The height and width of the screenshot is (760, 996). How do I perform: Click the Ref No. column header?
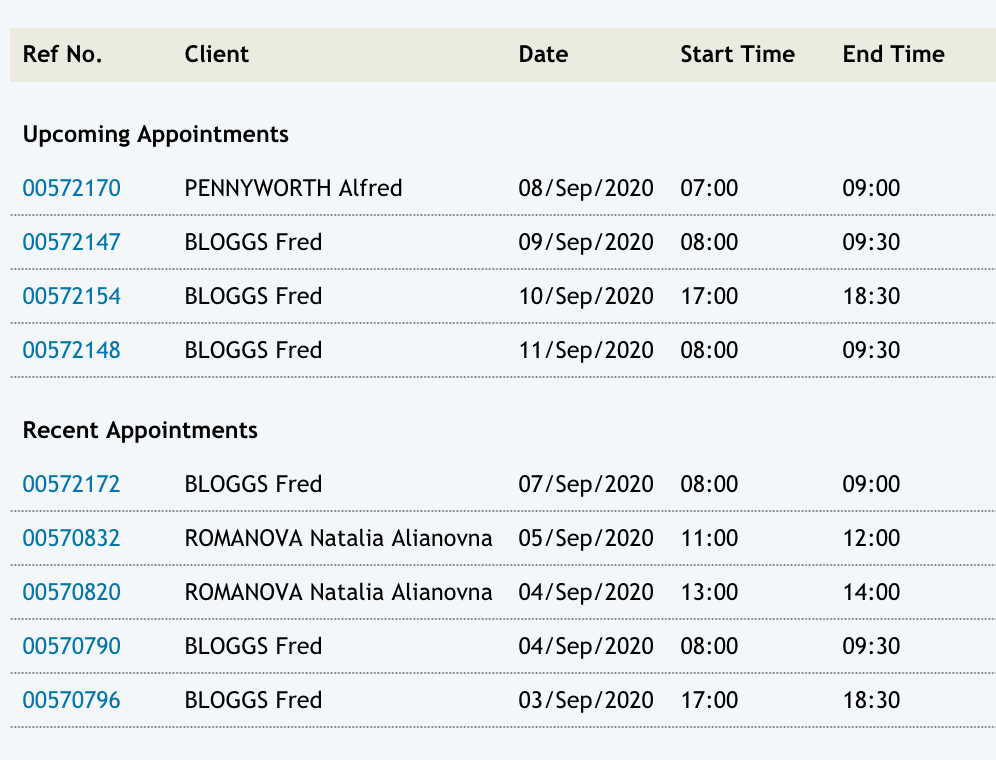[62, 54]
